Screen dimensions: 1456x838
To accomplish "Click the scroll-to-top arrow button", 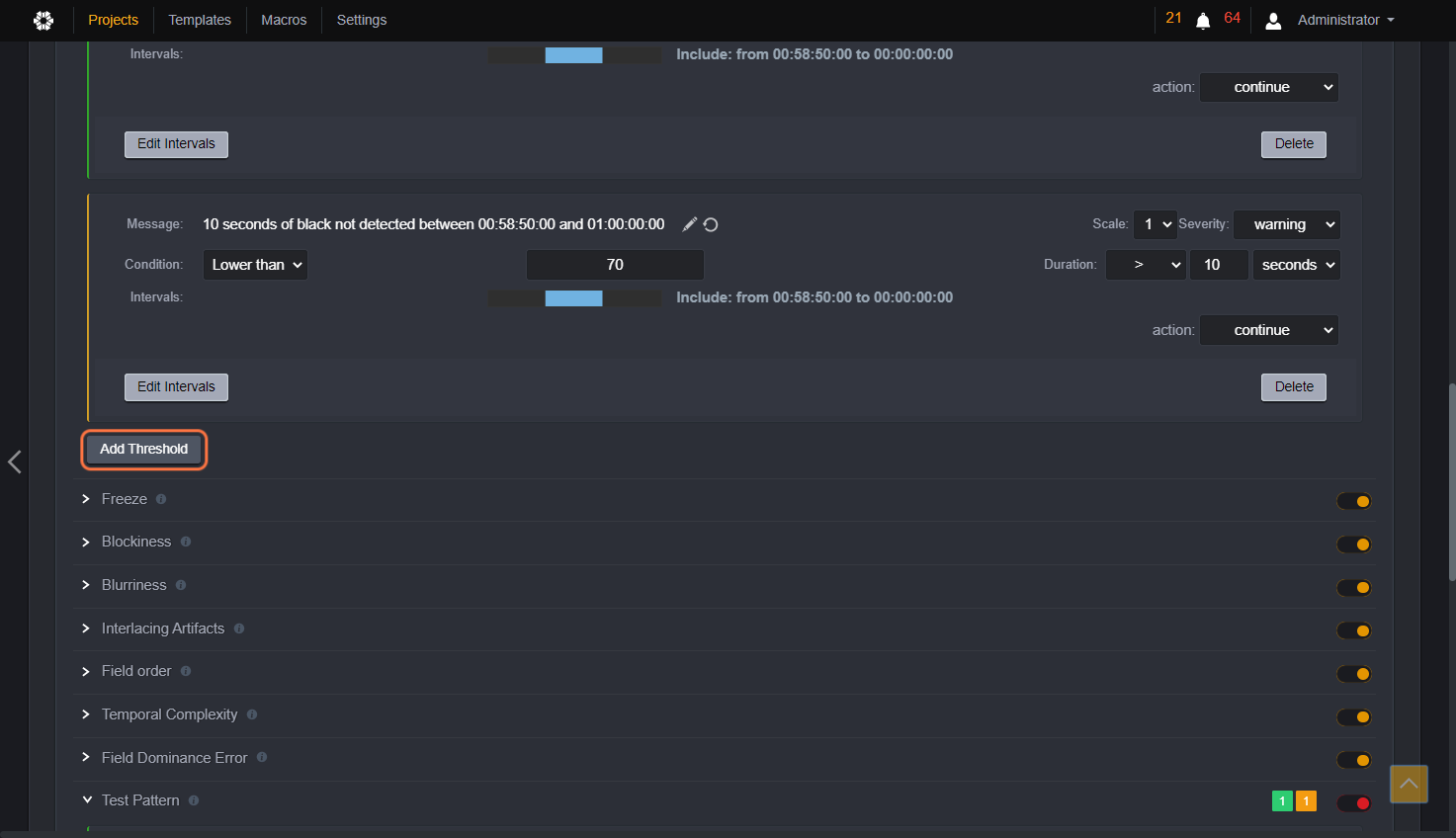I will point(1409,784).
